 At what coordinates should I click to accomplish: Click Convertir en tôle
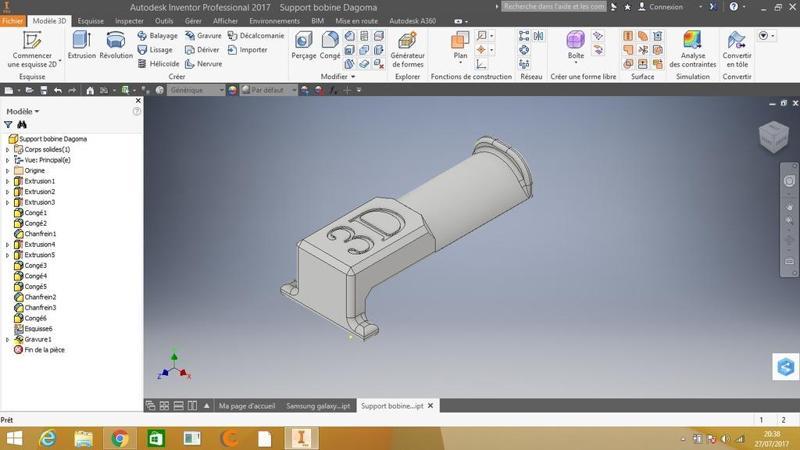pos(737,49)
